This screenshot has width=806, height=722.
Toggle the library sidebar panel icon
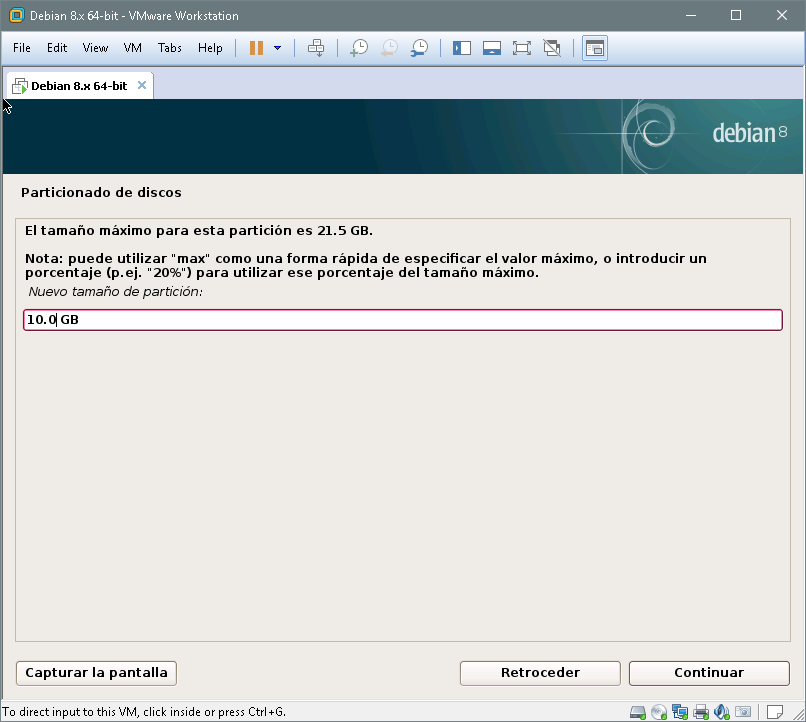pyautogui.click(x=462, y=48)
